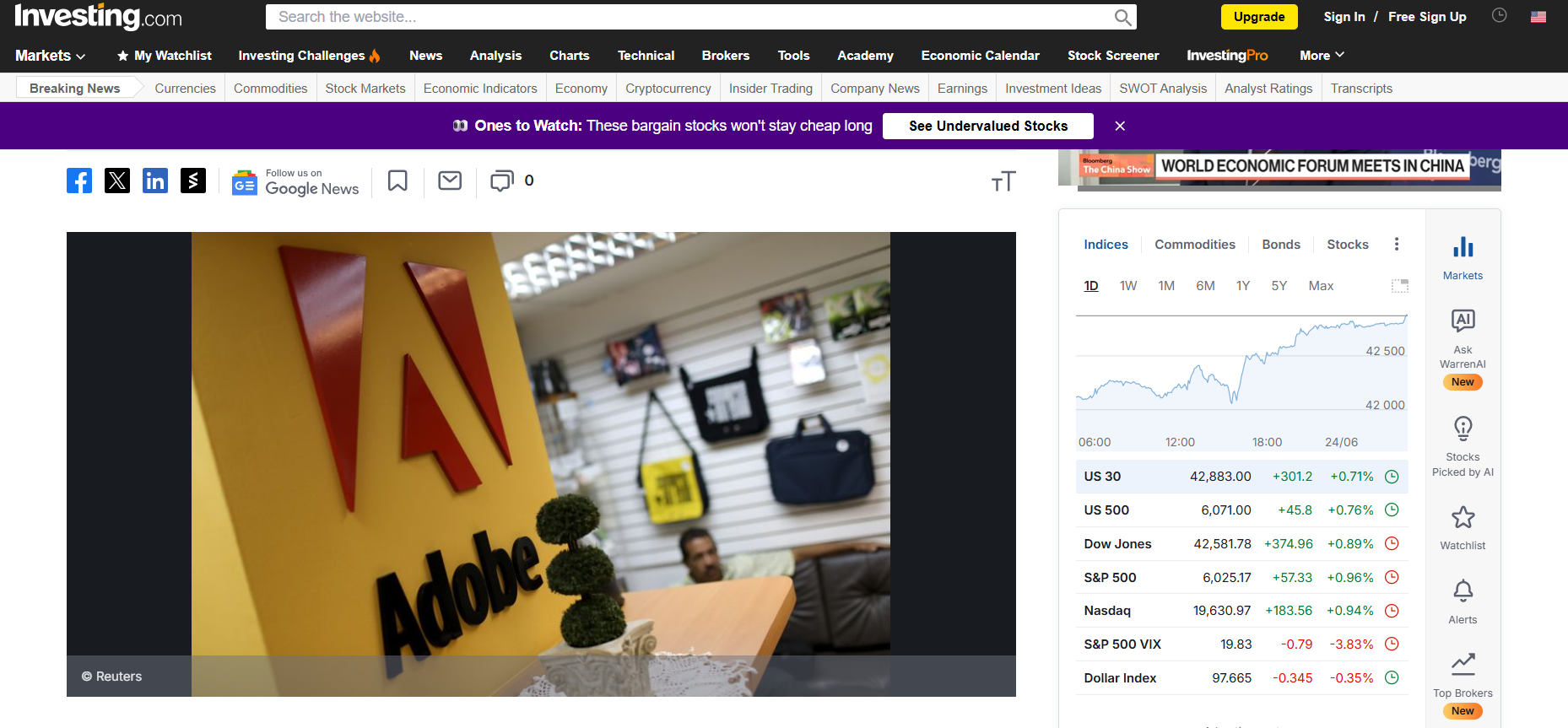Open the Analysis menu item
The height and width of the screenshot is (728, 1568).
click(x=495, y=56)
